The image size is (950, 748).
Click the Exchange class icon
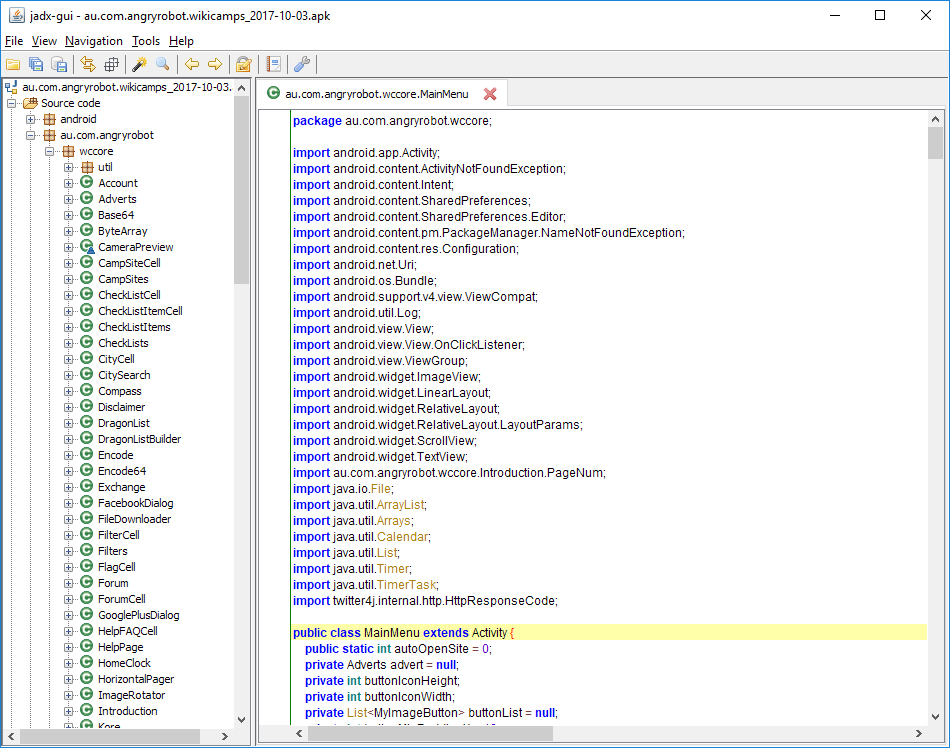coord(87,486)
